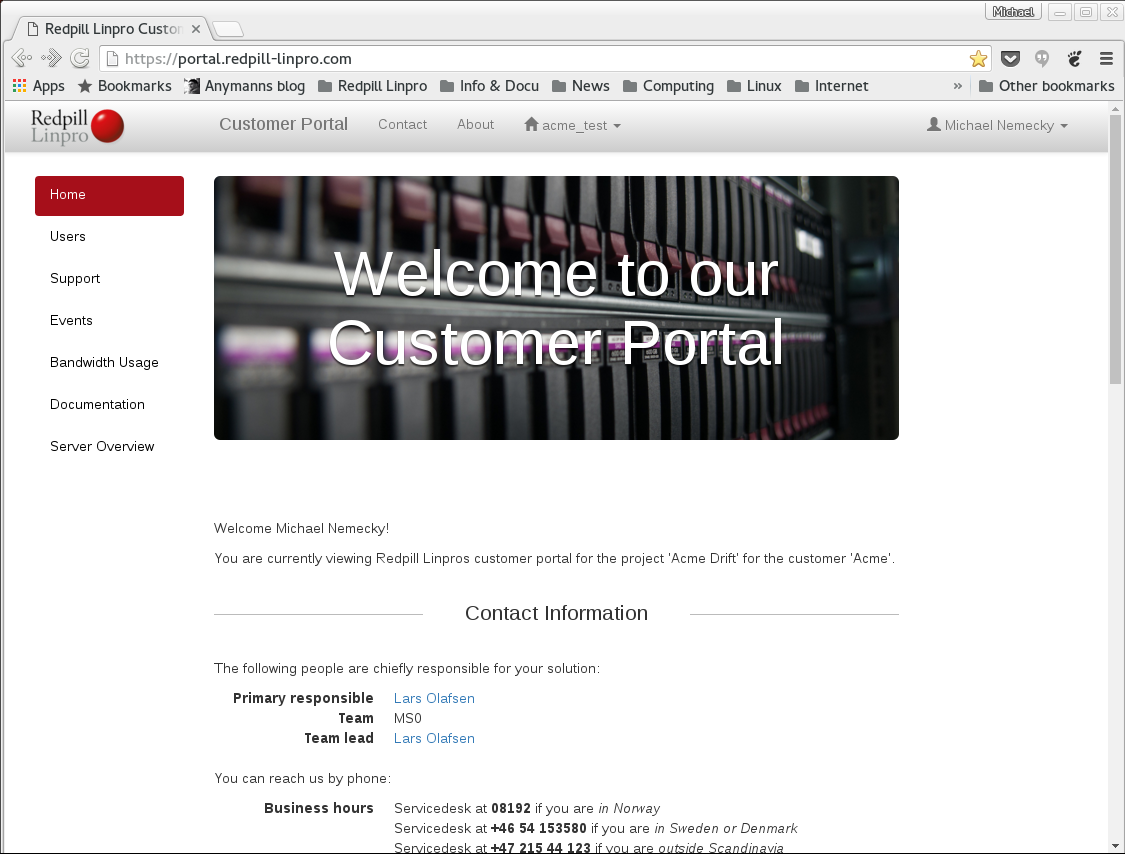Open the Michael Nemecky account dropdown

pyautogui.click(x=996, y=125)
